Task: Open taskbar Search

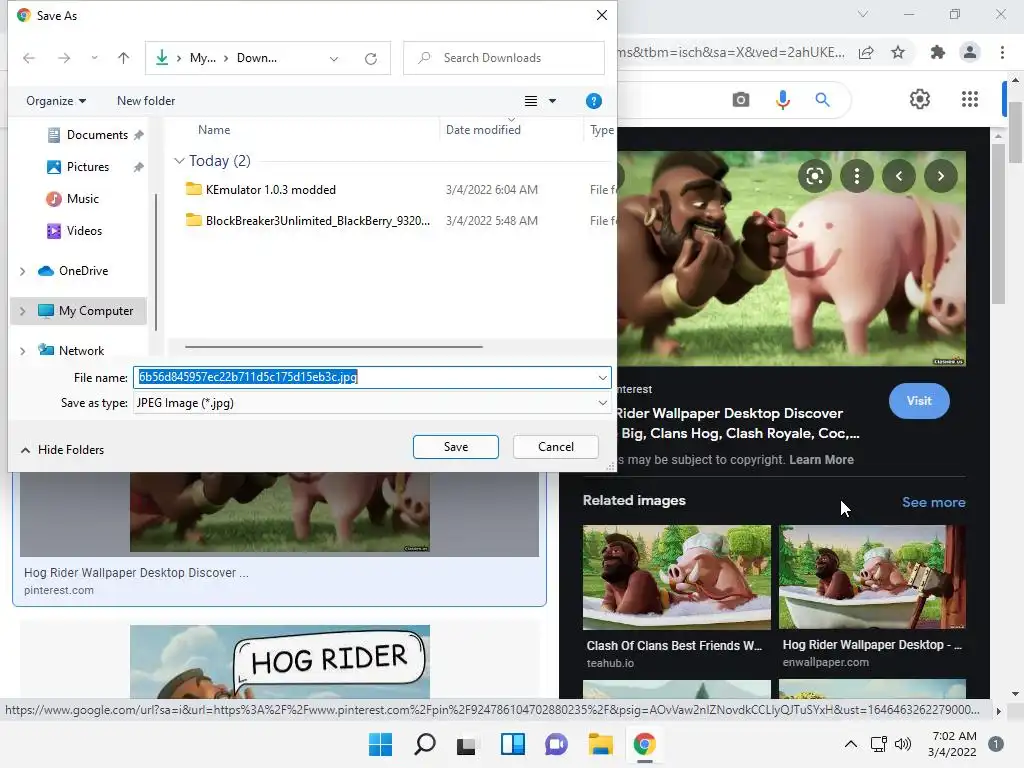Action: [424, 744]
